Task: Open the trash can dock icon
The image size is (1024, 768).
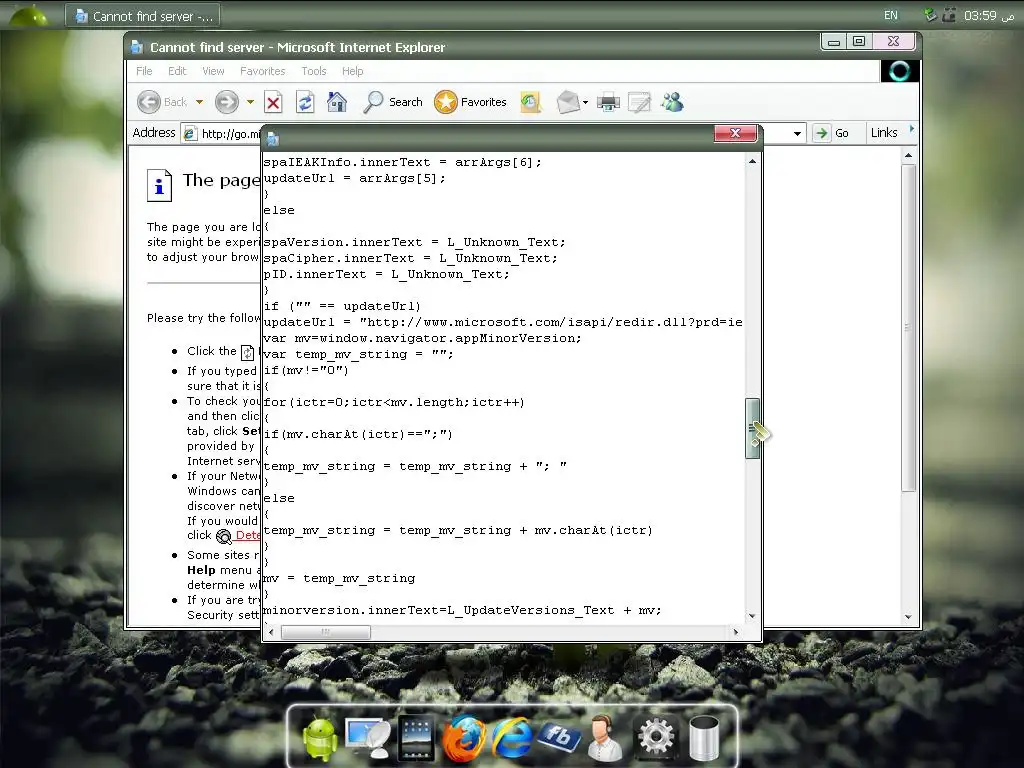Action: pos(704,738)
